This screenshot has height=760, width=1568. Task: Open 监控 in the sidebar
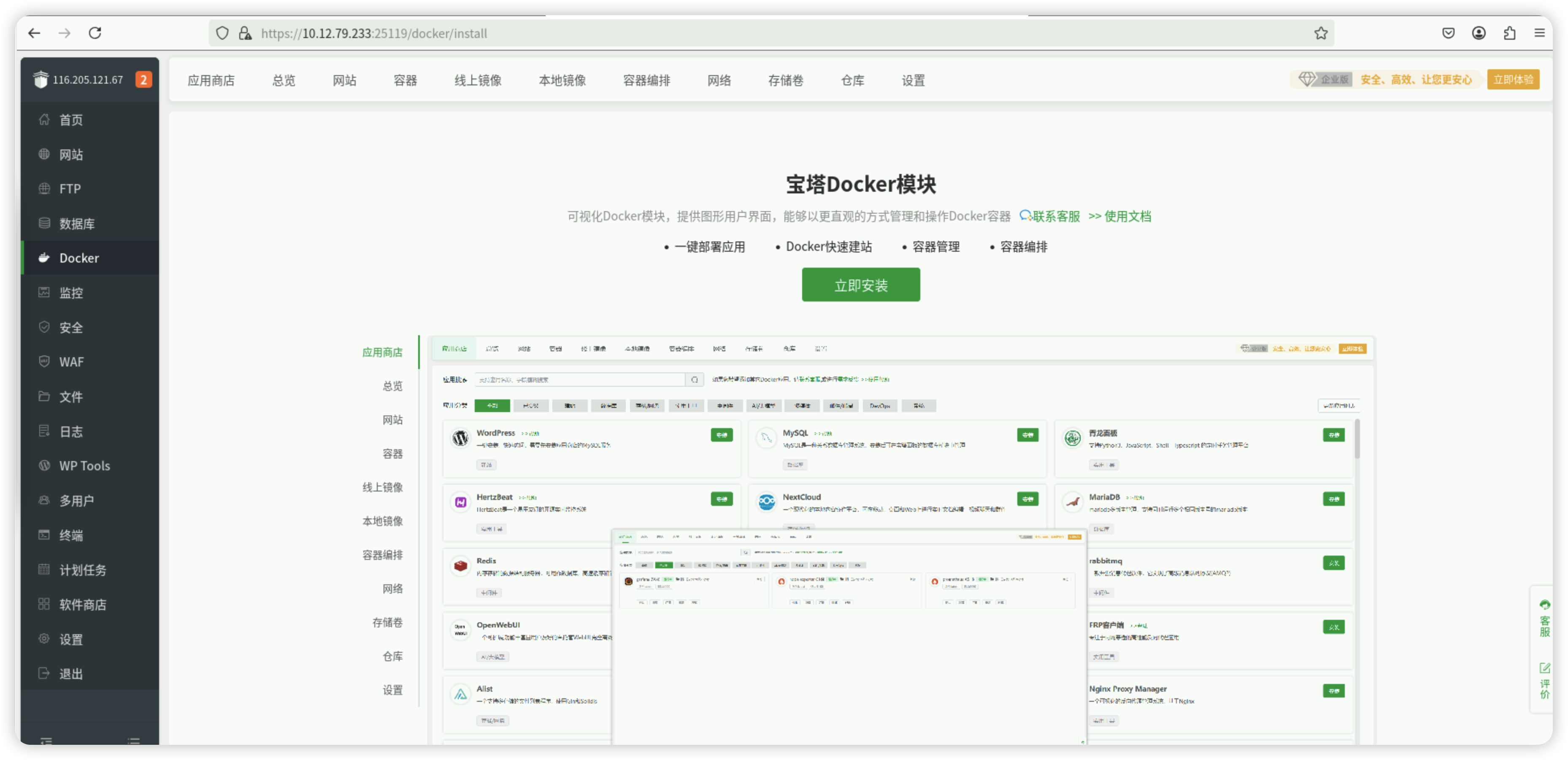(89, 293)
